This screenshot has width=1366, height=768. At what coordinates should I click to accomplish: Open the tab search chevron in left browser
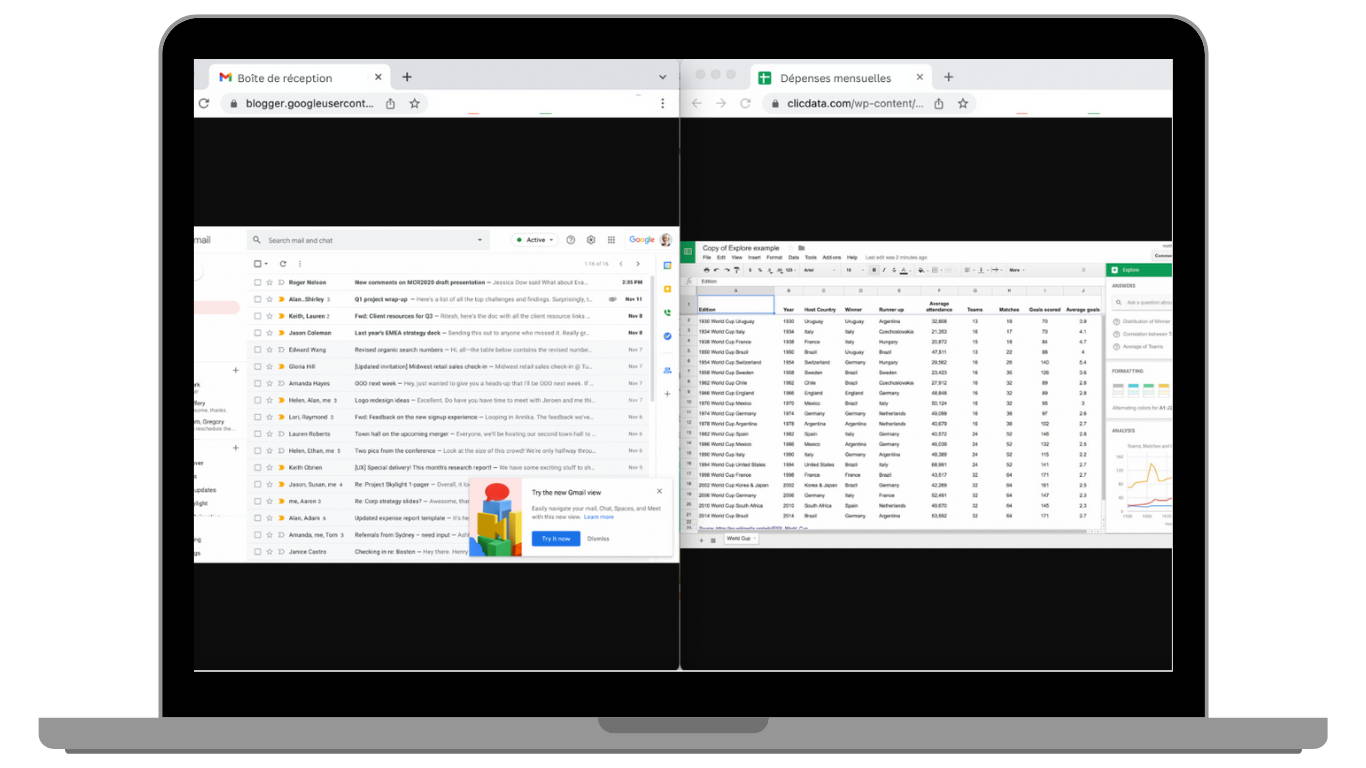(662, 77)
